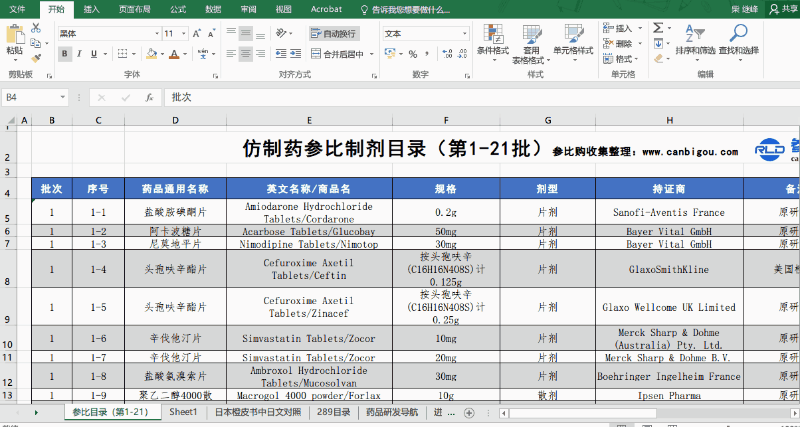Toggle align text left
Screen dimensions: 800x427
pos(231,54)
